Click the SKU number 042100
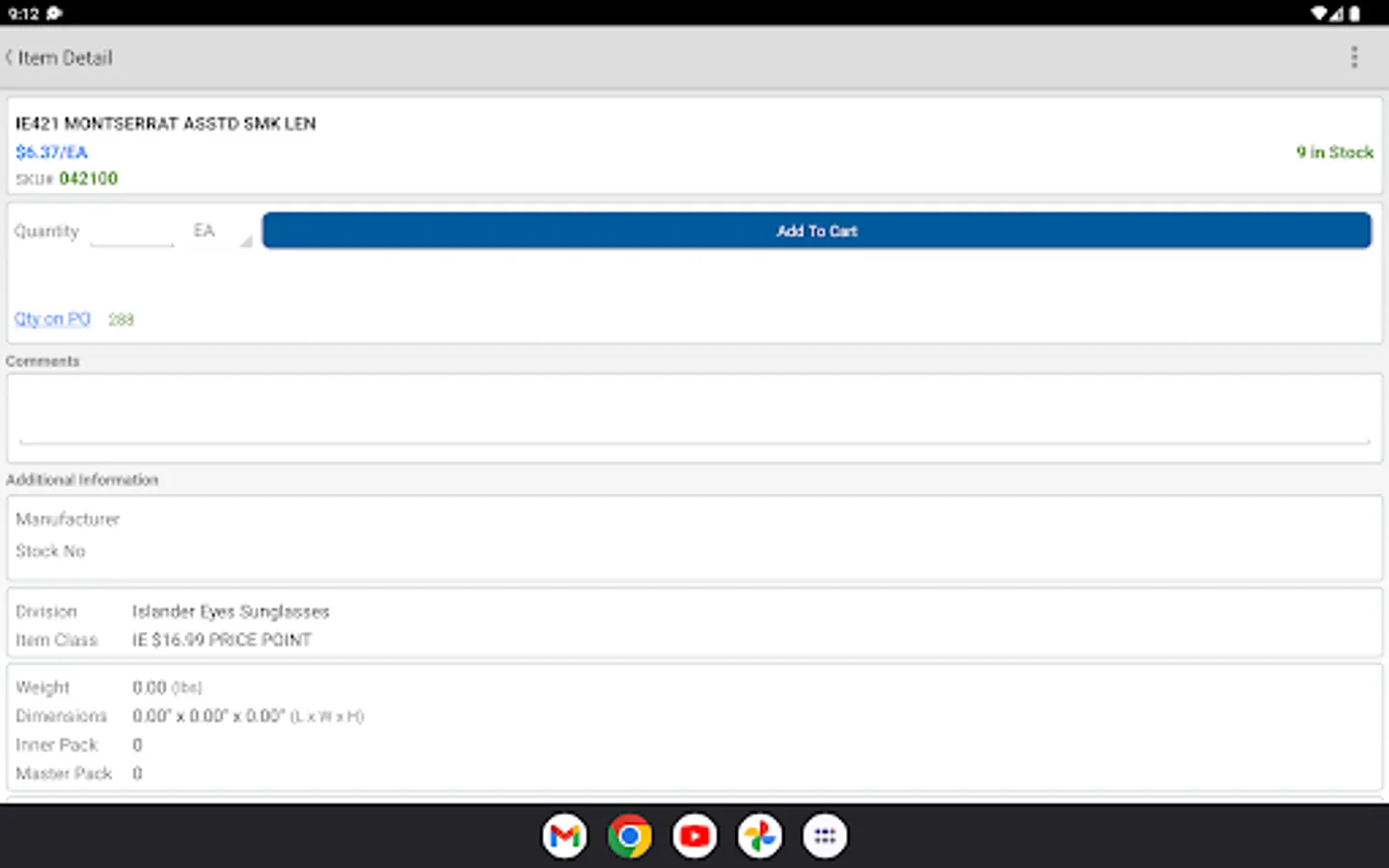The height and width of the screenshot is (868, 1389). coord(88,177)
